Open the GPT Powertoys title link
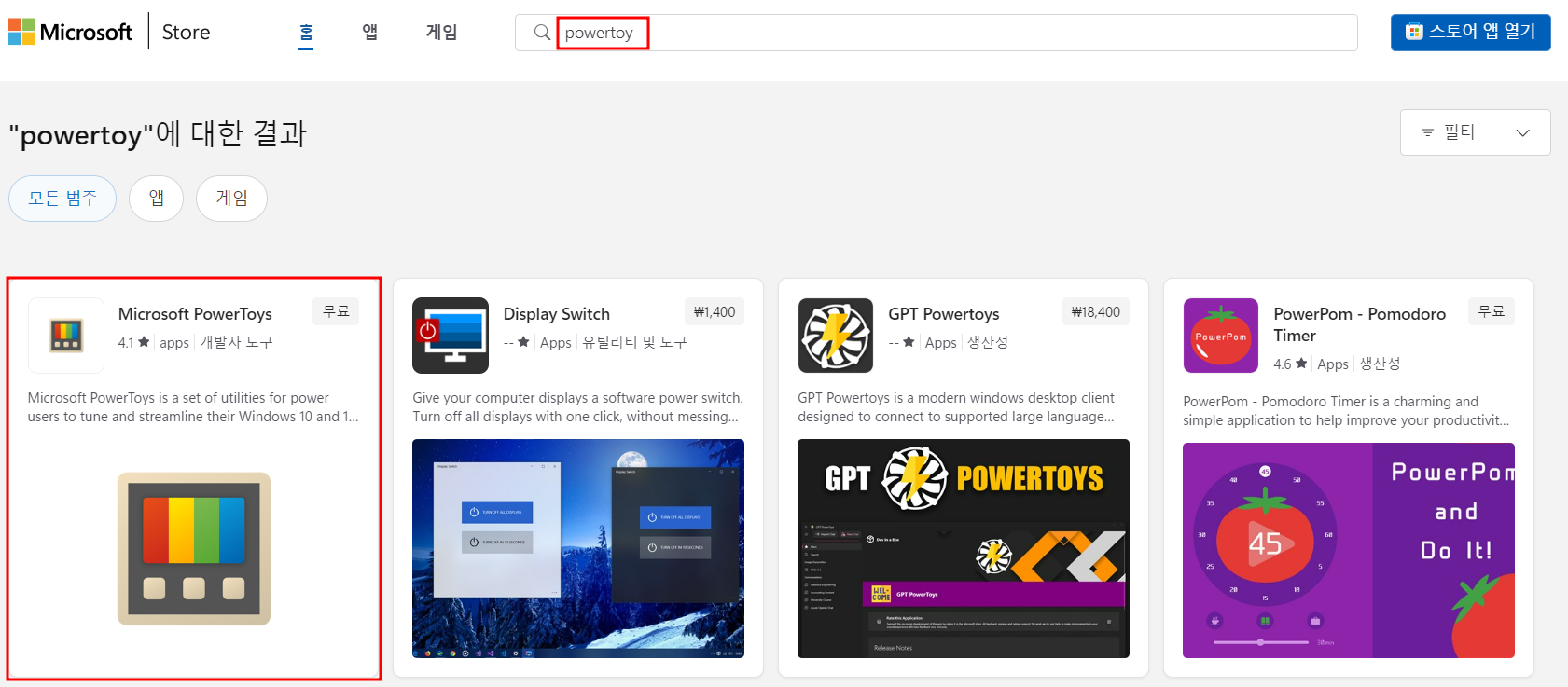Image resolution: width=1568 pixels, height=687 pixels. coord(944,314)
